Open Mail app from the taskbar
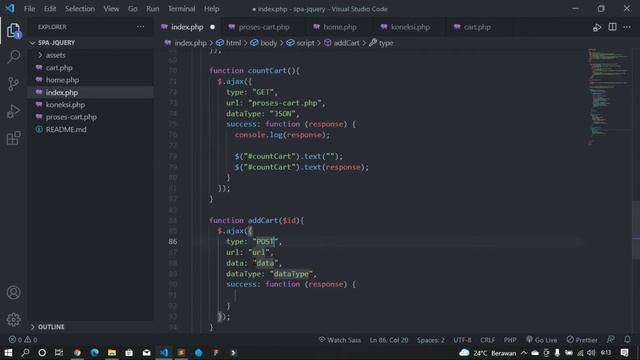The width and height of the screenshot is (640, 360). [x=147, y=353]
